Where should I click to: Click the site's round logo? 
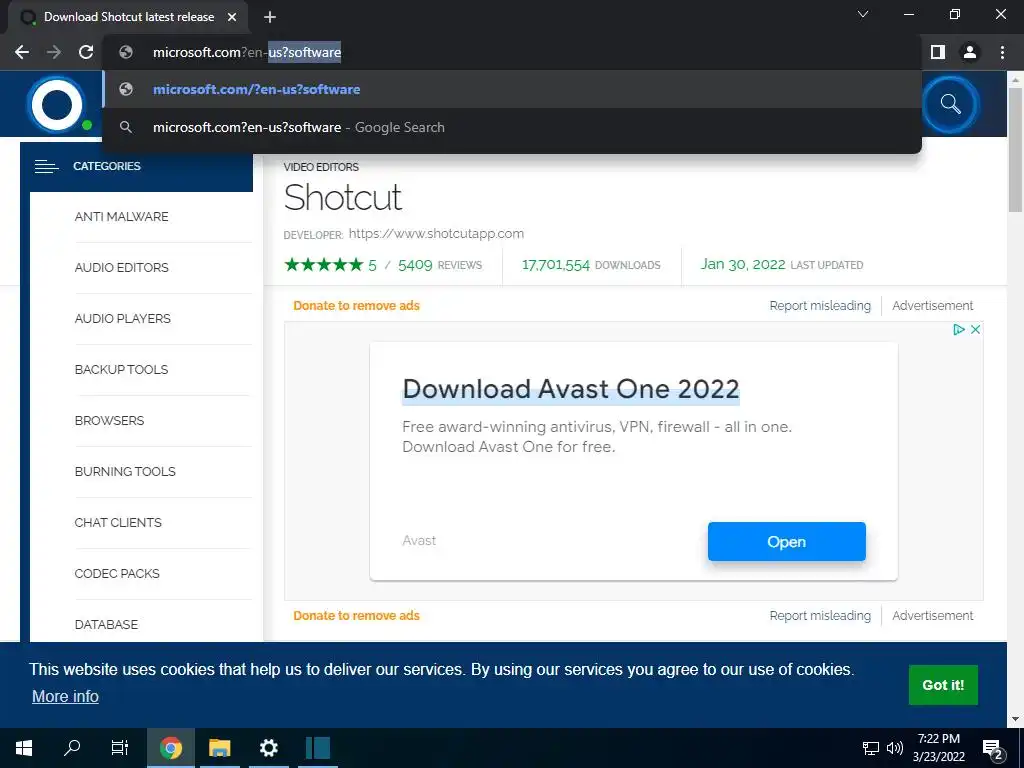57,104
